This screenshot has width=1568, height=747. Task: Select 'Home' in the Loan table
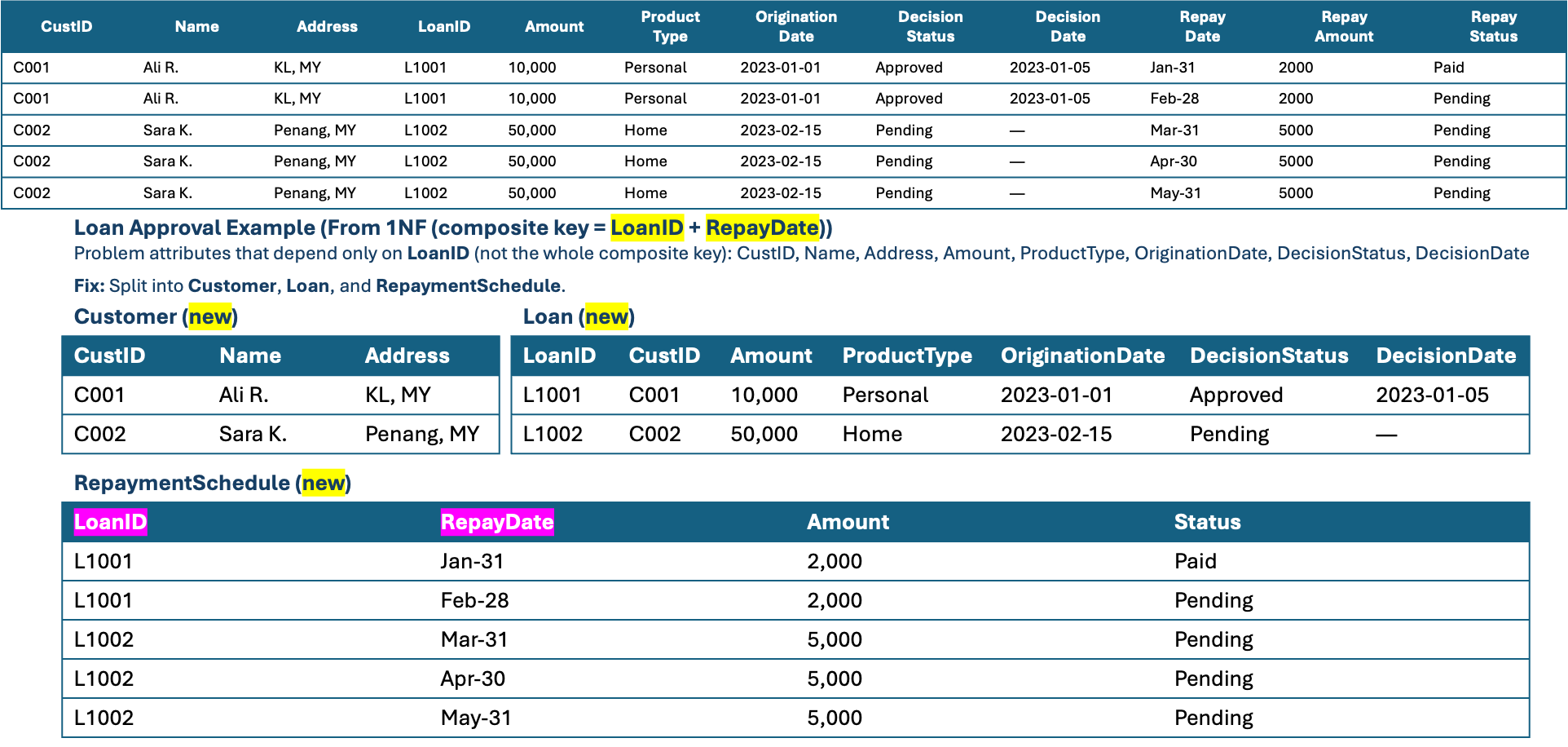click(872, 435)
